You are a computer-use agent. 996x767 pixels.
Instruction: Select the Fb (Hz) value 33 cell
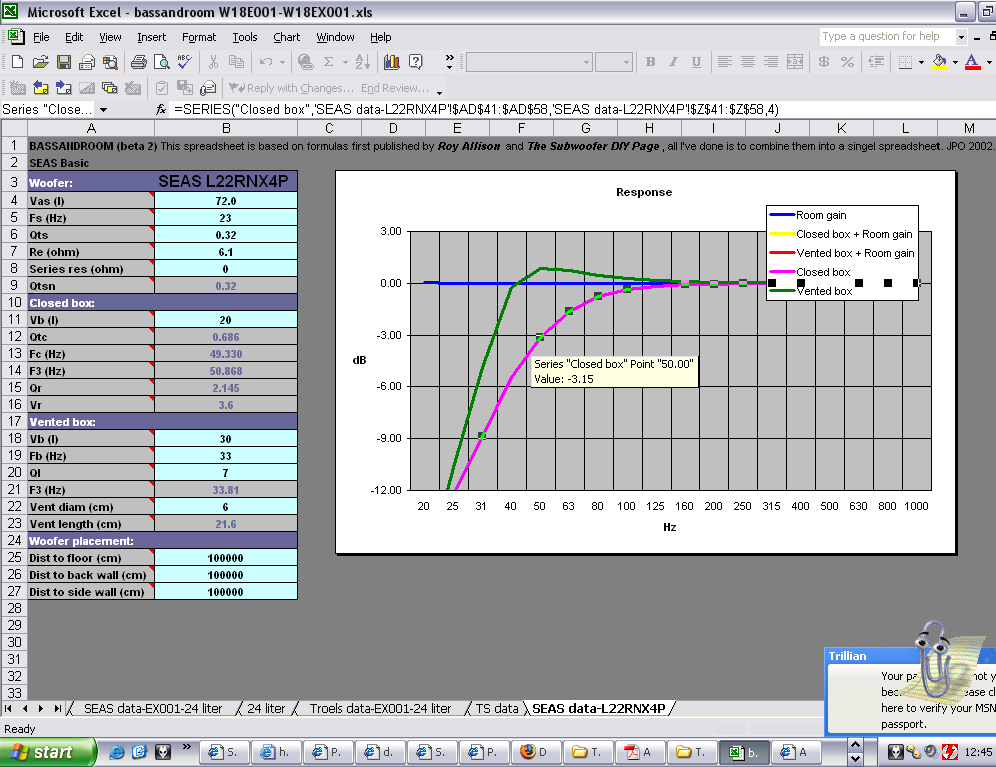click(x=225, y=456)
